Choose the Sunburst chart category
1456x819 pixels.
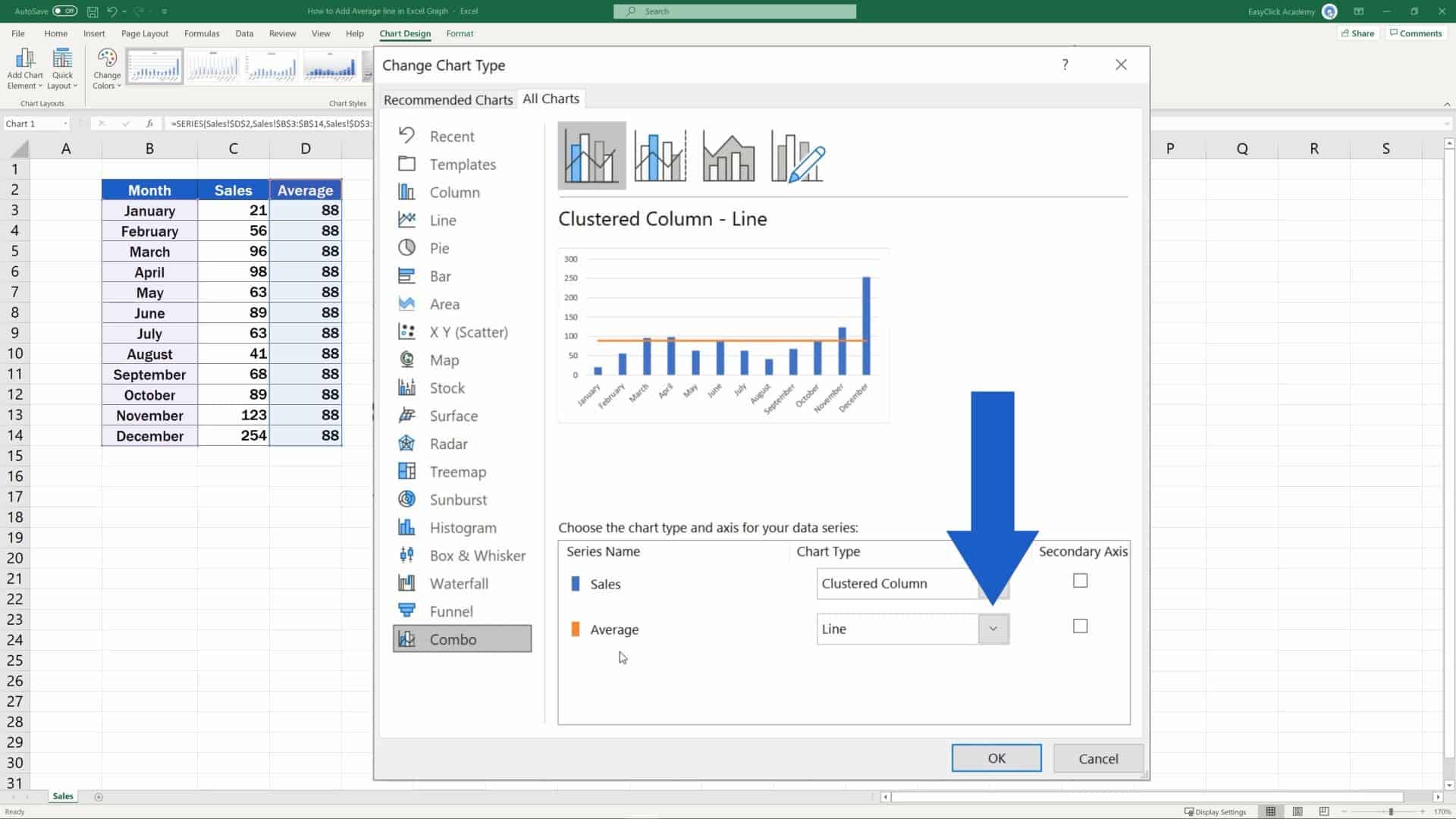(x=458, y=500)
